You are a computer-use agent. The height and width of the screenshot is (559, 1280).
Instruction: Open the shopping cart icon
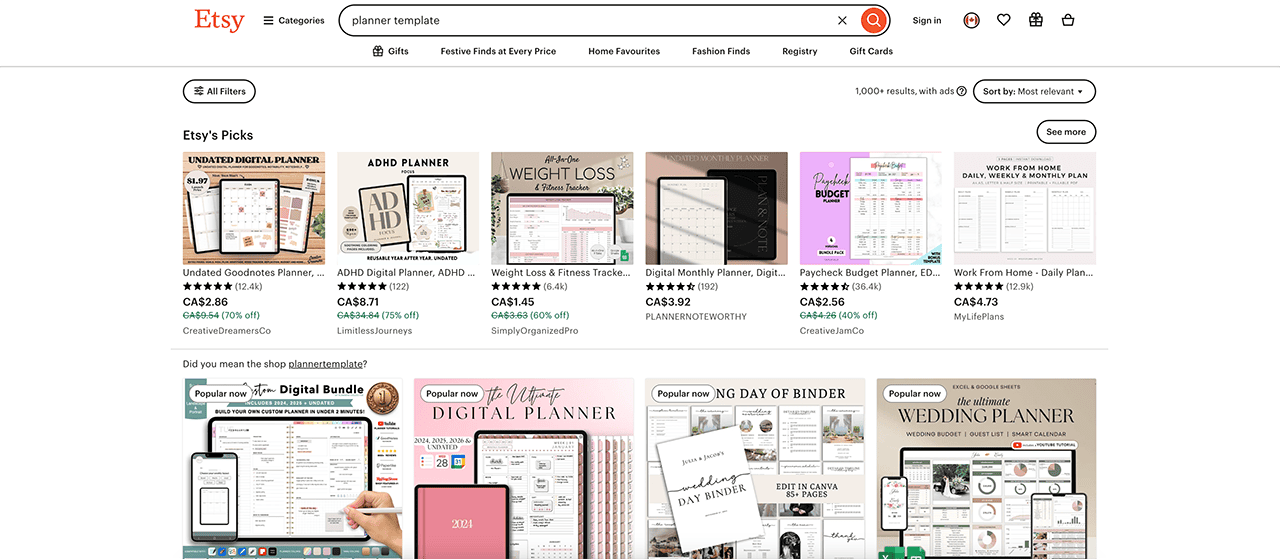click(x=1068, y=20)
